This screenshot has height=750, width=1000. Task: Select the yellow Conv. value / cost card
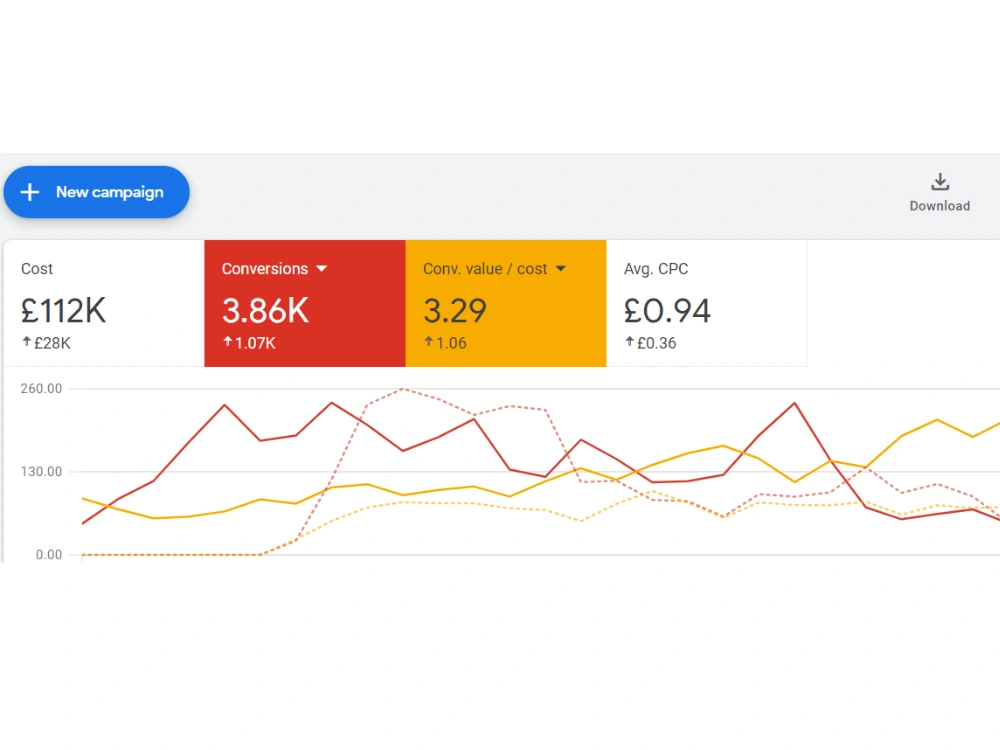pos(506,304)
